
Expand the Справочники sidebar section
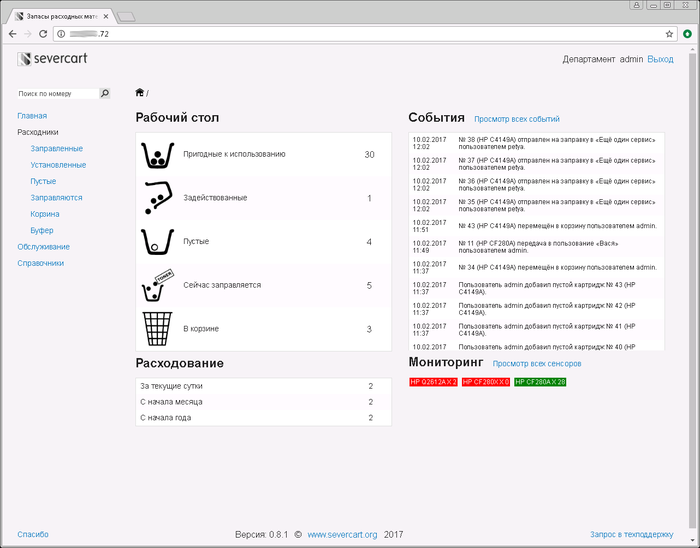[40, 263]
